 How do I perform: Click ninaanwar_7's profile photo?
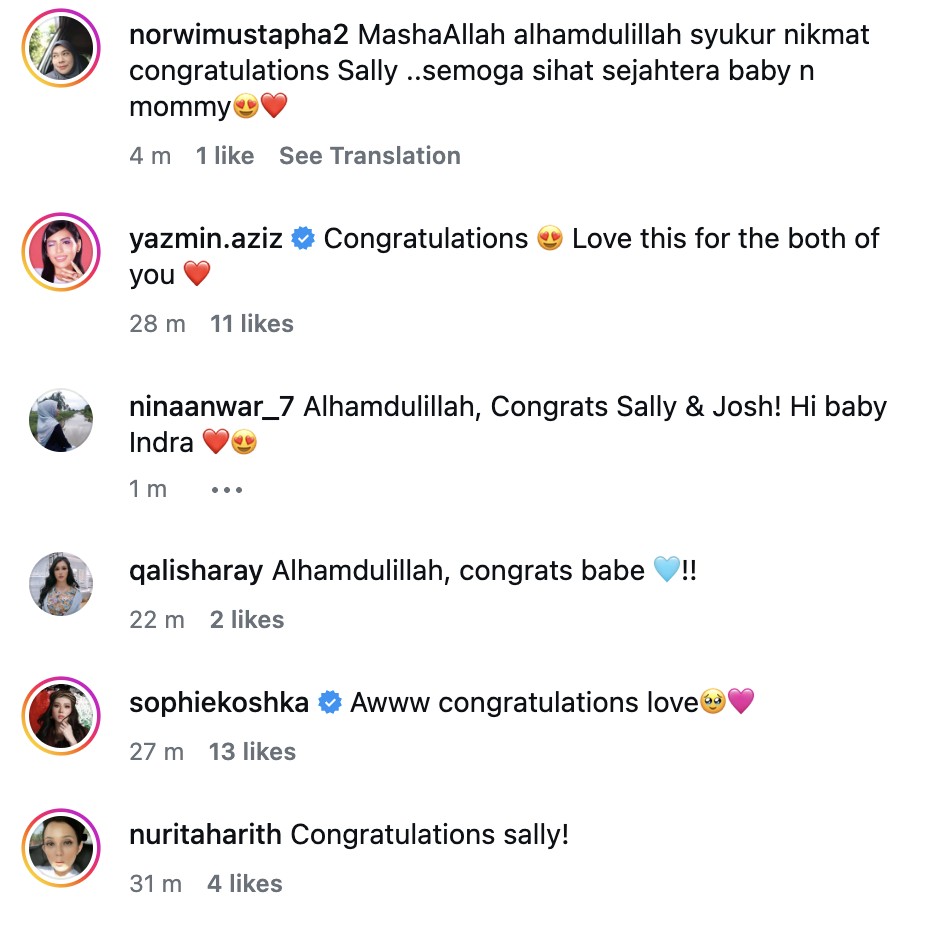(60, 420)
